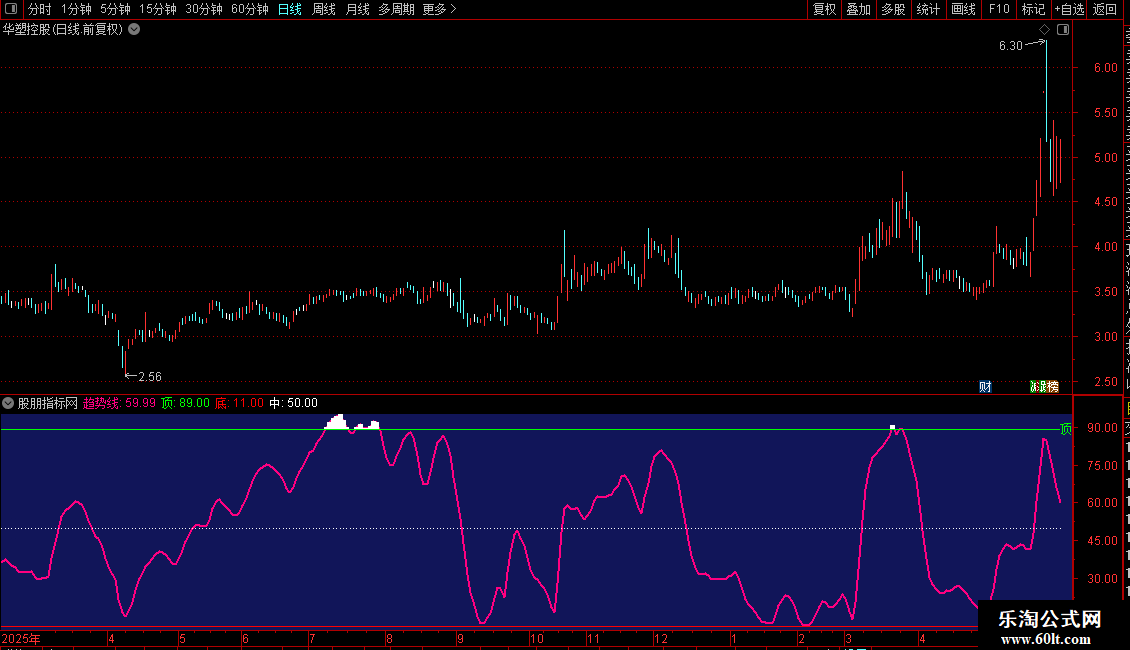Screen dimensions: 1130x650
Task: Expand dropdown next to 华塑控股 title
Action: (134, 30)
